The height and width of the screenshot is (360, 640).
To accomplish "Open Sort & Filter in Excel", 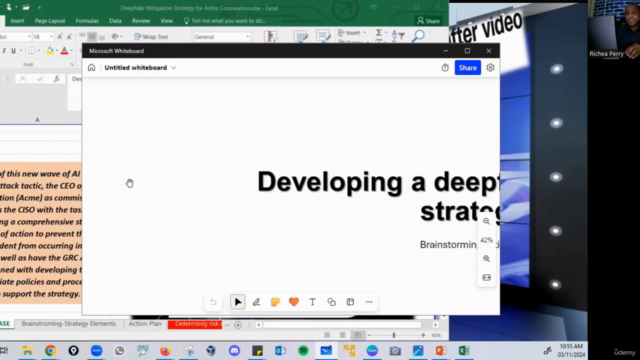I will 398,36.
